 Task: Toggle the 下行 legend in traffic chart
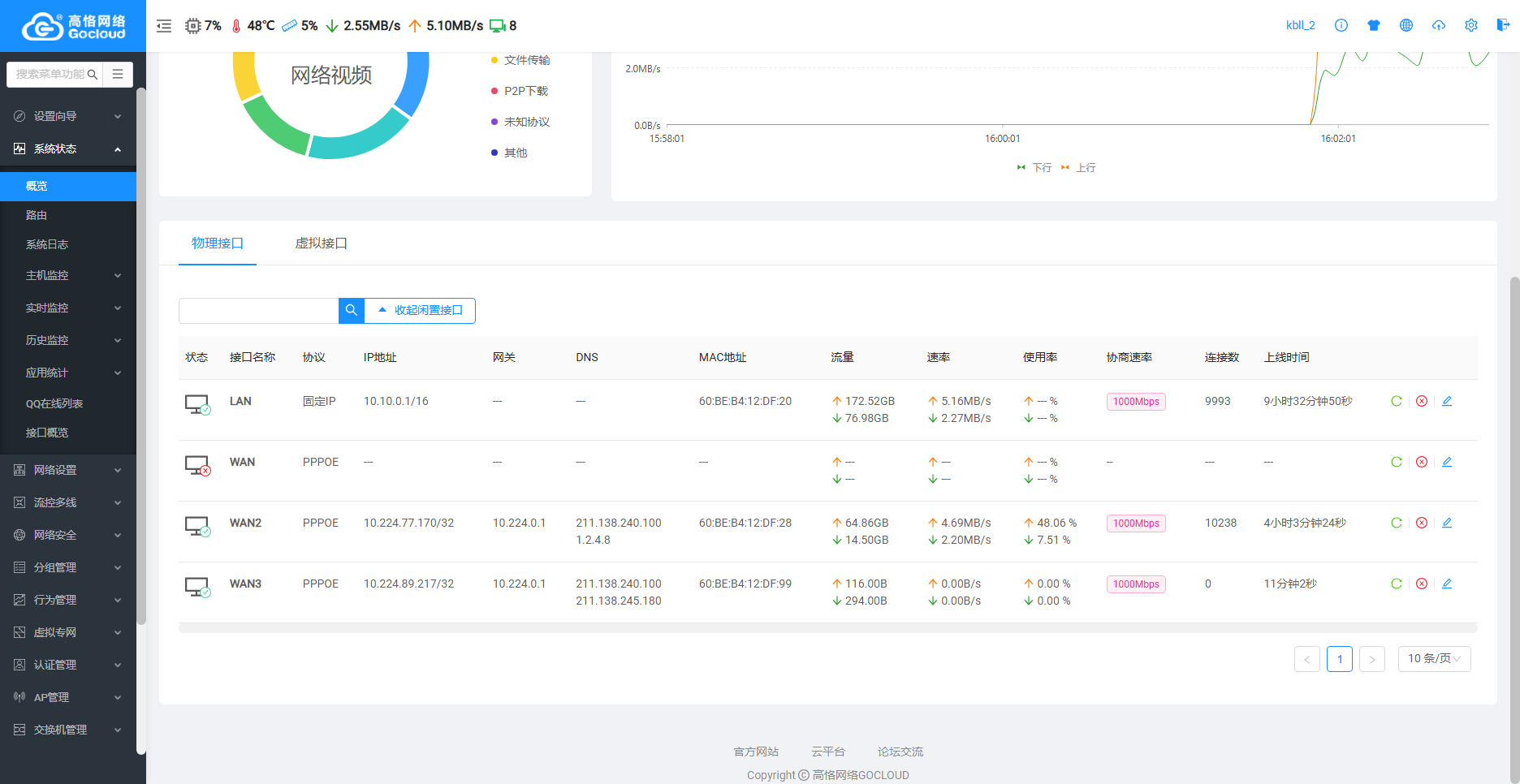pos(1034,167)
